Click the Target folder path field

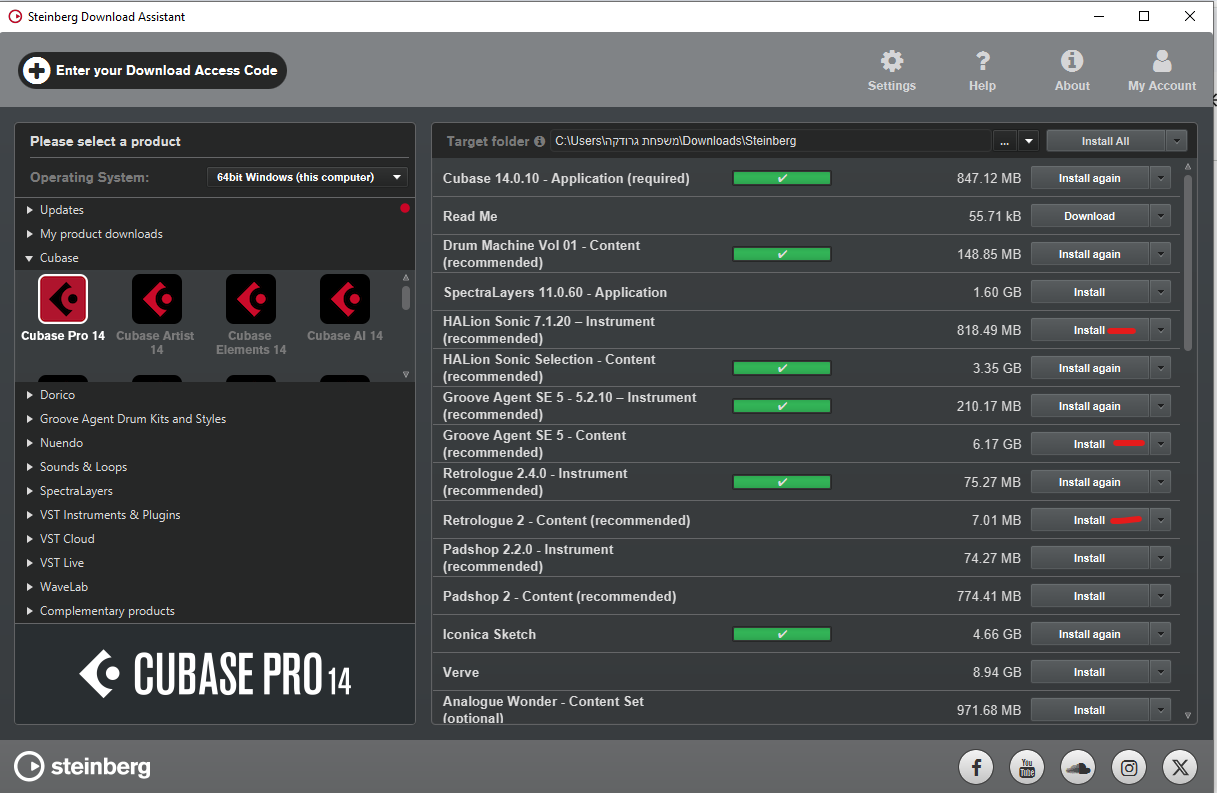pos(769,141)
